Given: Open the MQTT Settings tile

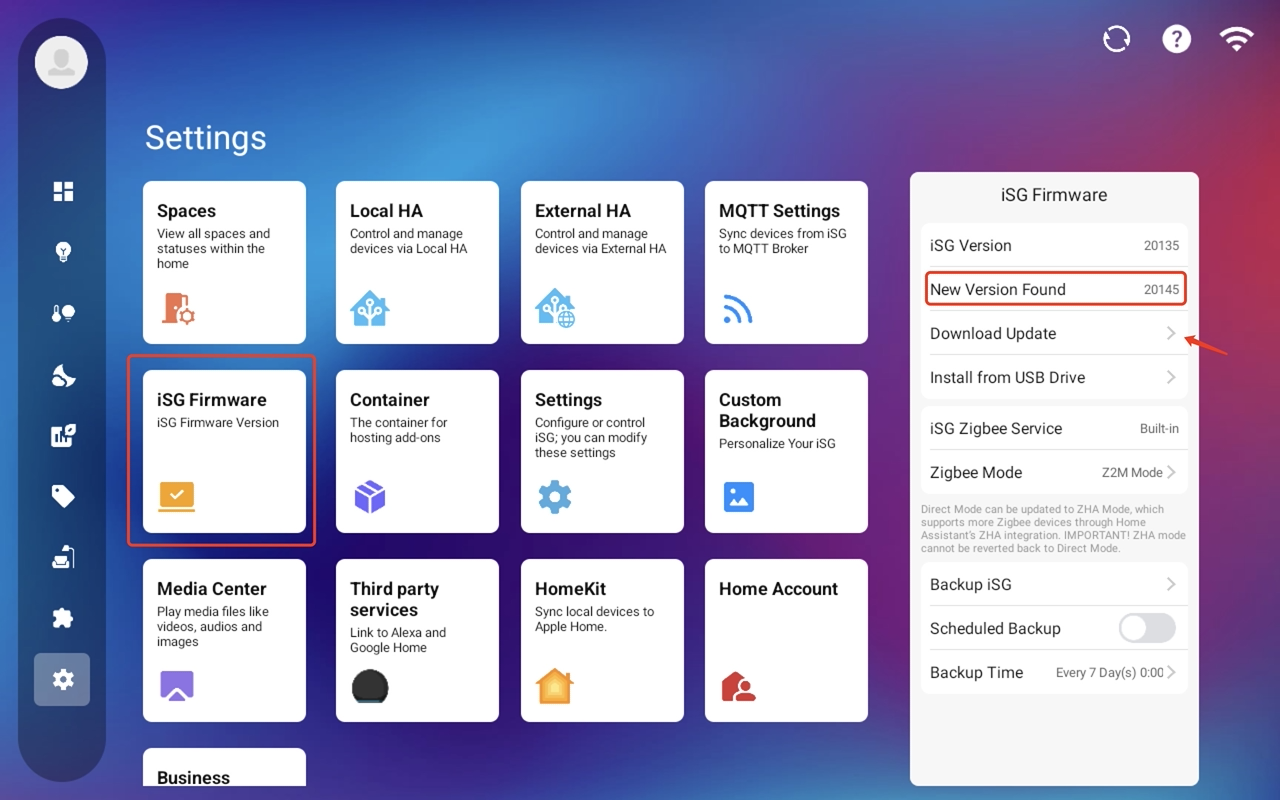Looking at the screenshot, I should coord(786,262).
